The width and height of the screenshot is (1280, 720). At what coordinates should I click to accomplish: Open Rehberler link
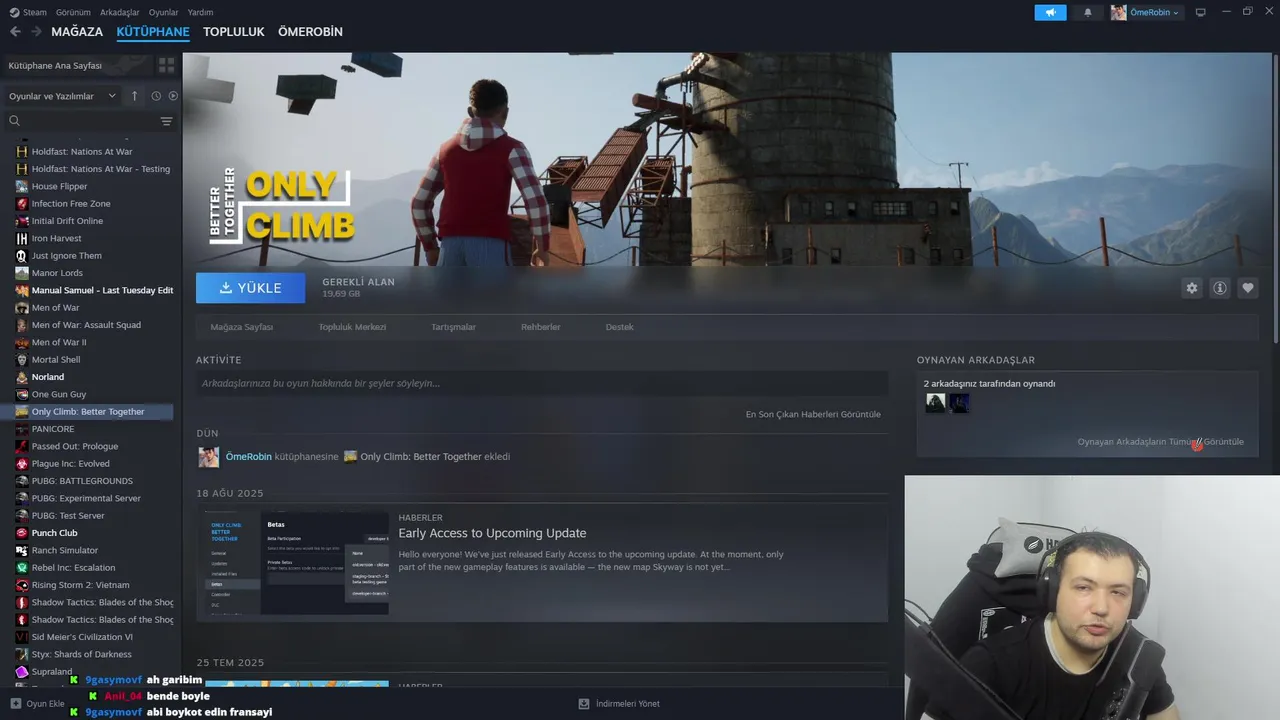540,327
